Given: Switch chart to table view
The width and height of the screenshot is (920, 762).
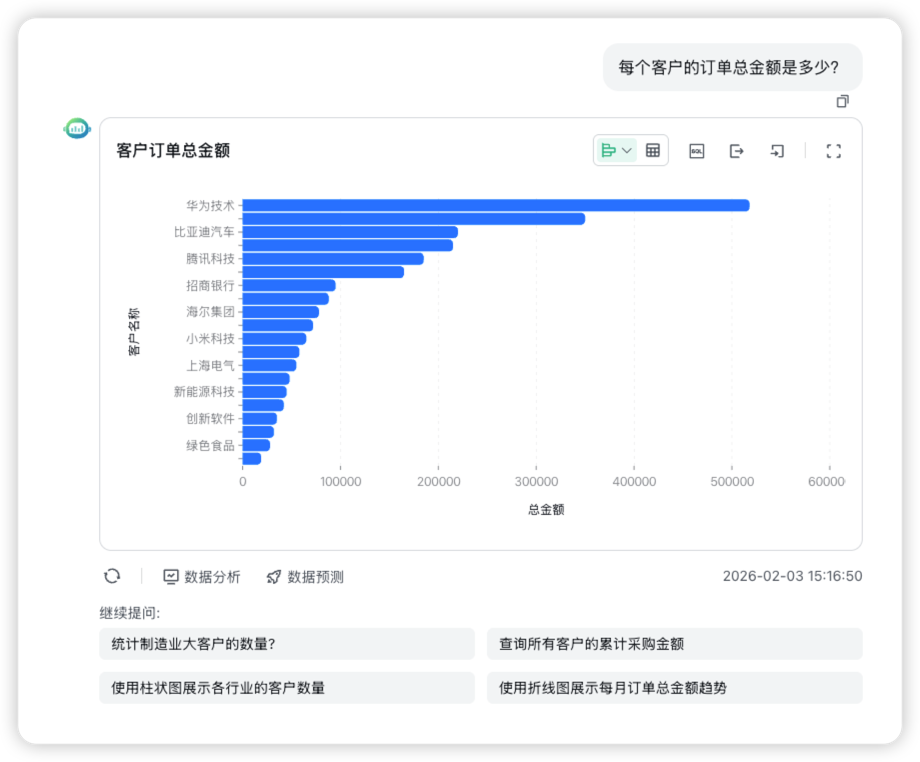Looking at the screenshot, I should [x=651, y=150].
